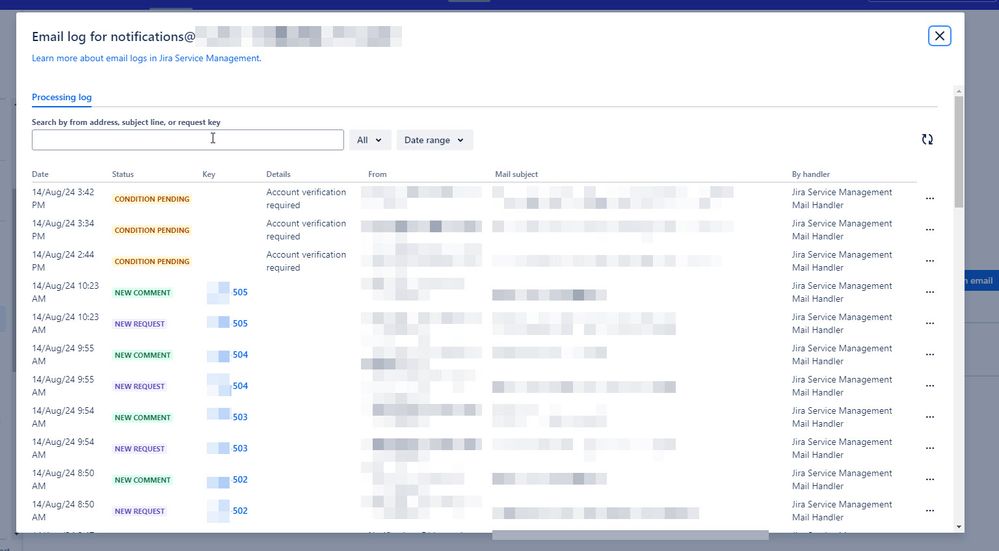Click the vertical scrollbar thumb of the dialog
Screen dimensions: 999x551
coord(959,152)
